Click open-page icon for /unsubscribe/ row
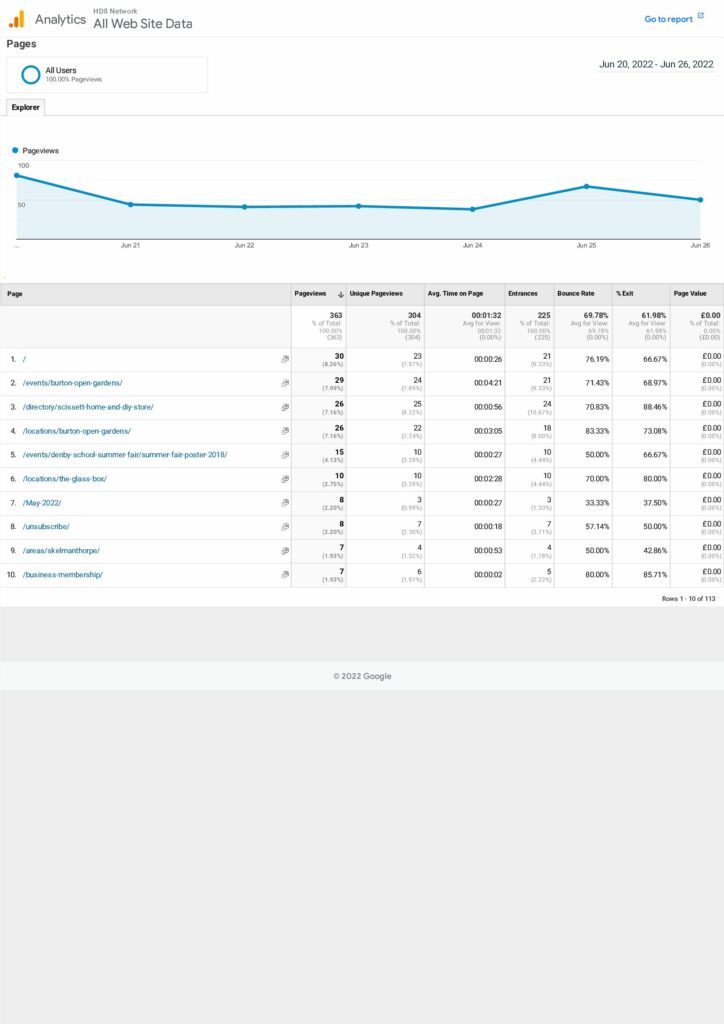Image resolution: width=724 pixels, height=1024 pixels. click(285, 527)
